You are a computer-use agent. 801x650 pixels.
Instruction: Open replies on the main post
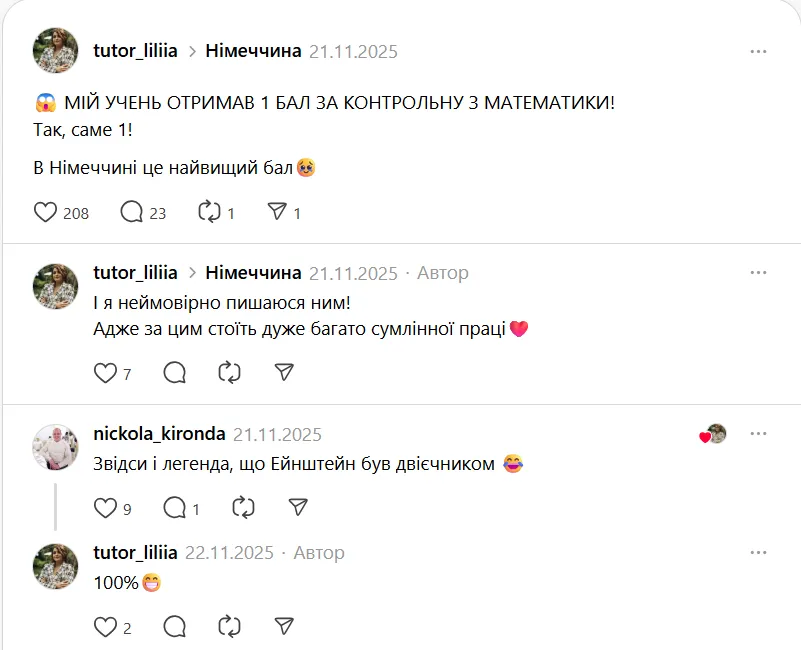(131, 212)
